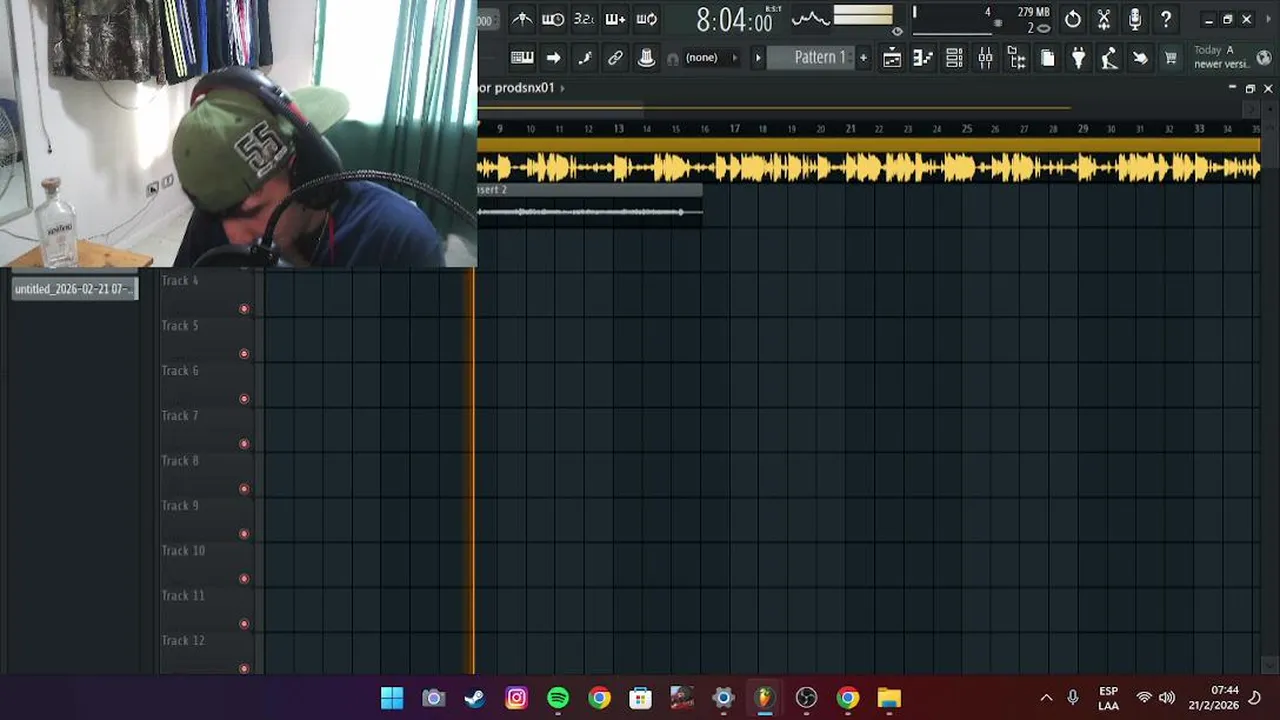Click the globe news icon
The height and width of the screenshot is (720, 1280).
[1263, 58]
